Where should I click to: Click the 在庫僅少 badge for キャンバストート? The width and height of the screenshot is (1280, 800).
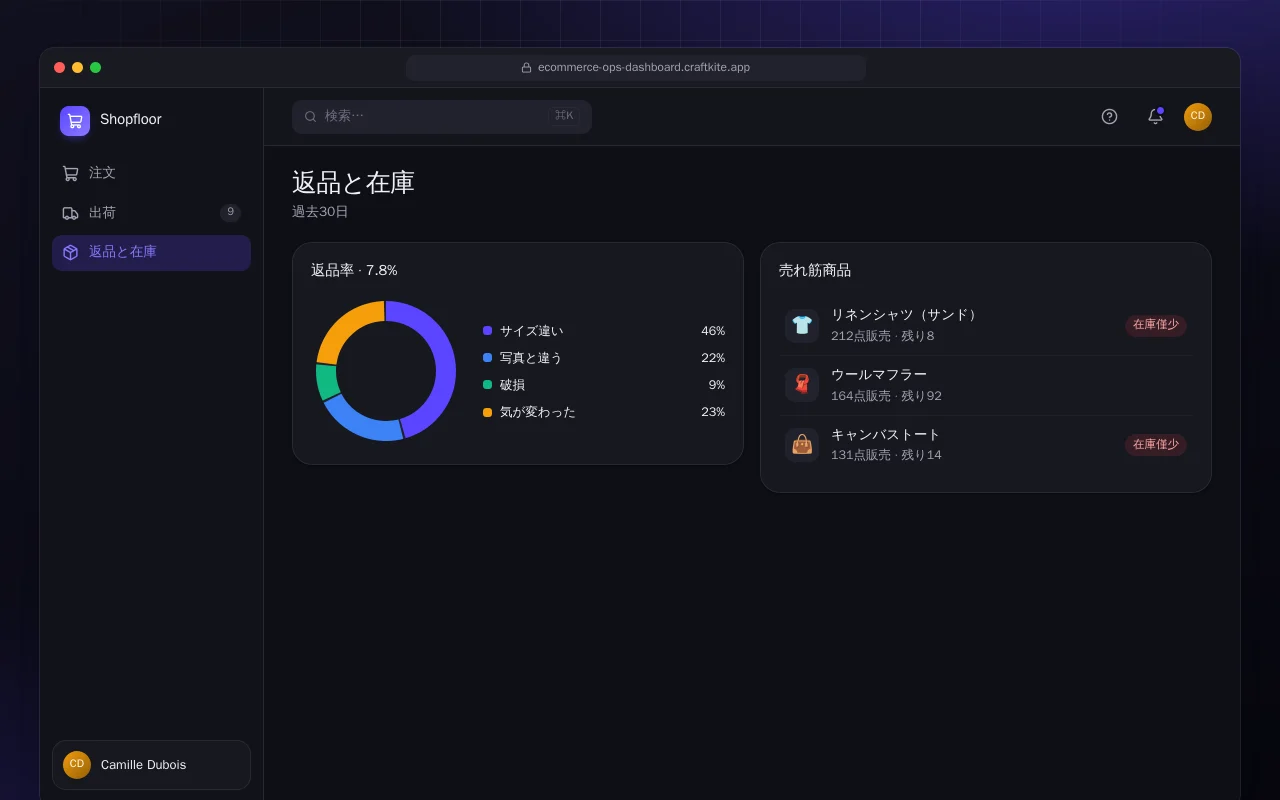(x=1156, y=445)
